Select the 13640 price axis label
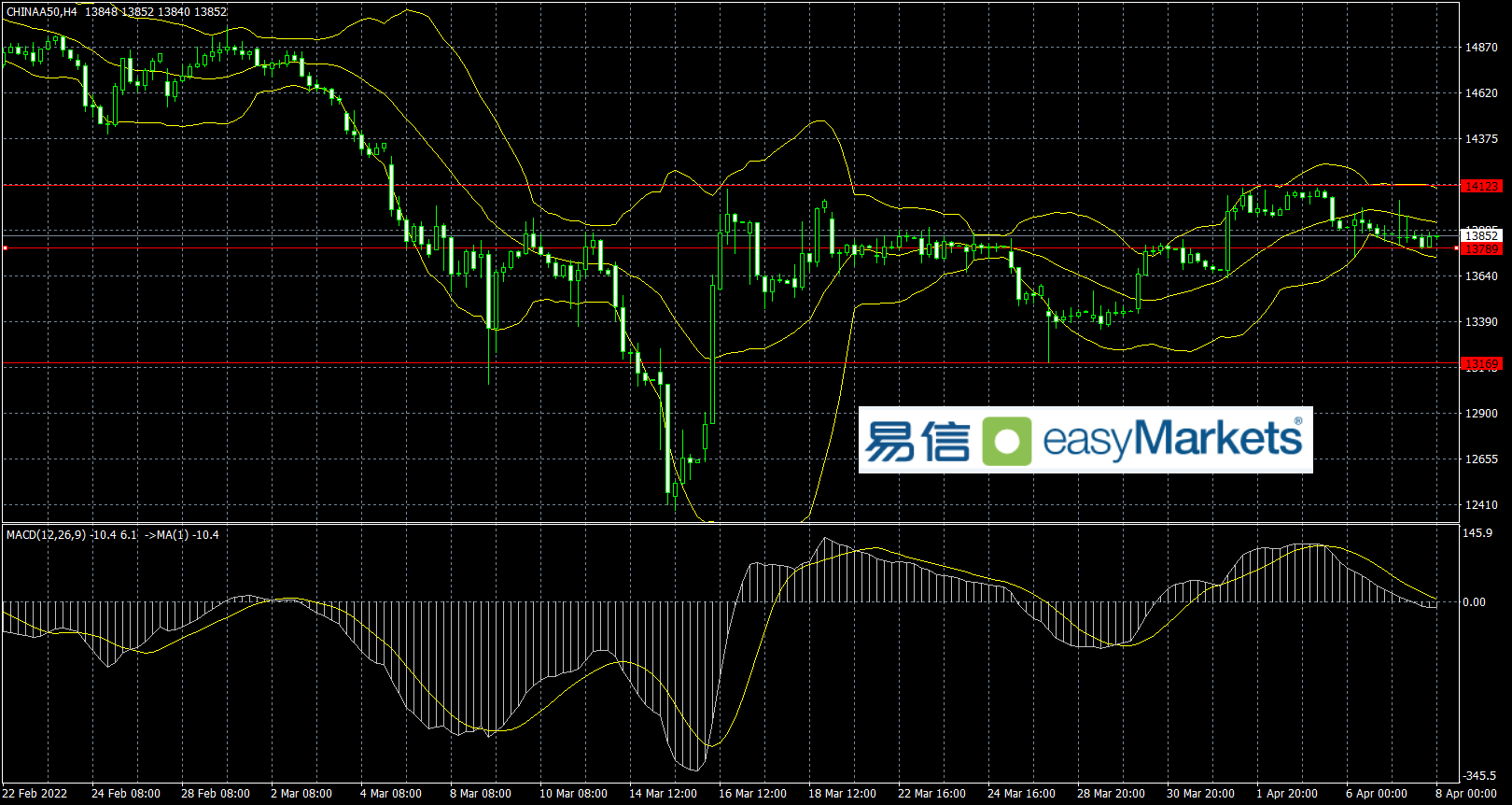 (x=1481, y=276)
